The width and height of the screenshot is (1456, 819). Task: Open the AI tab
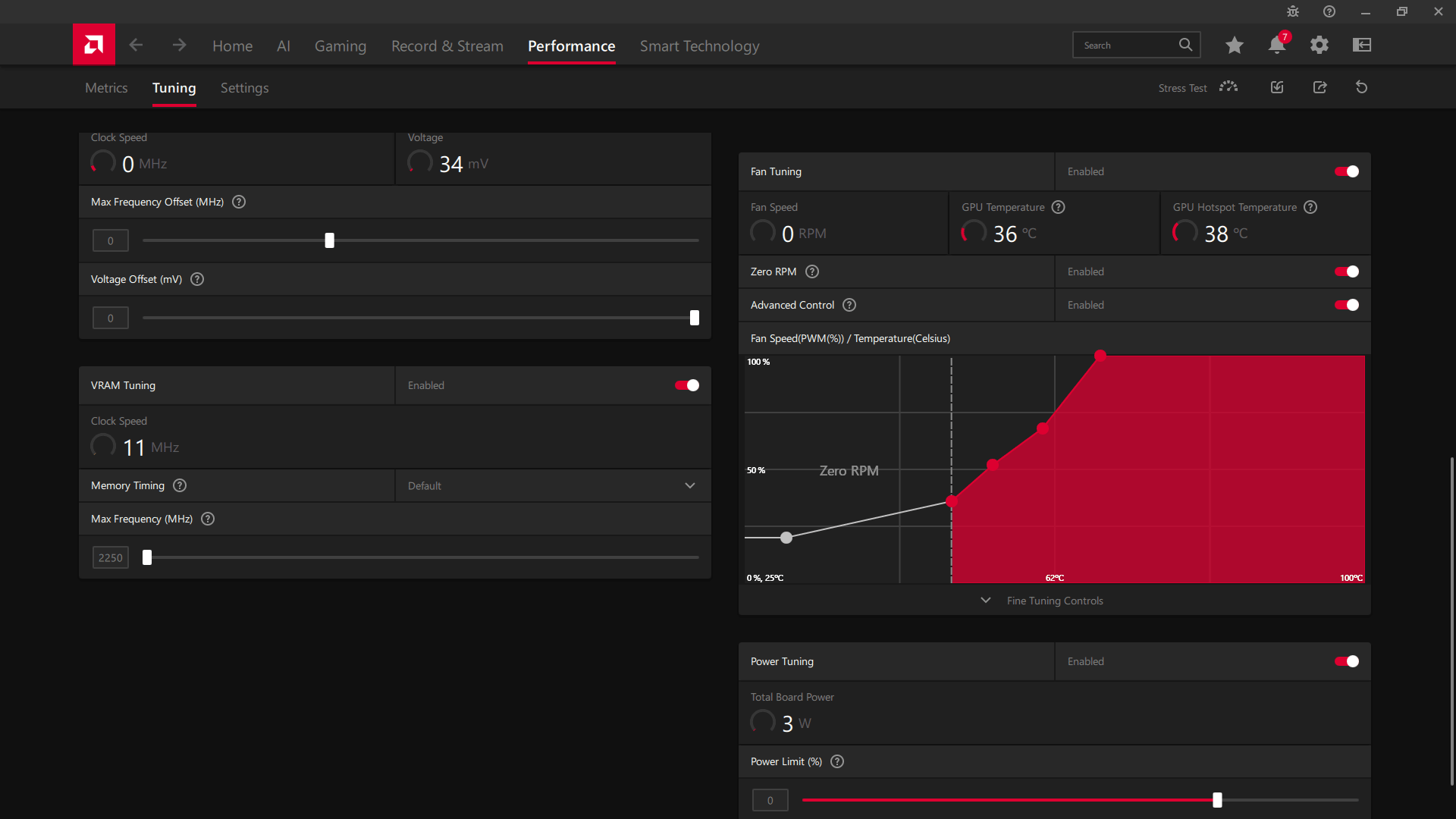point(283,45)
